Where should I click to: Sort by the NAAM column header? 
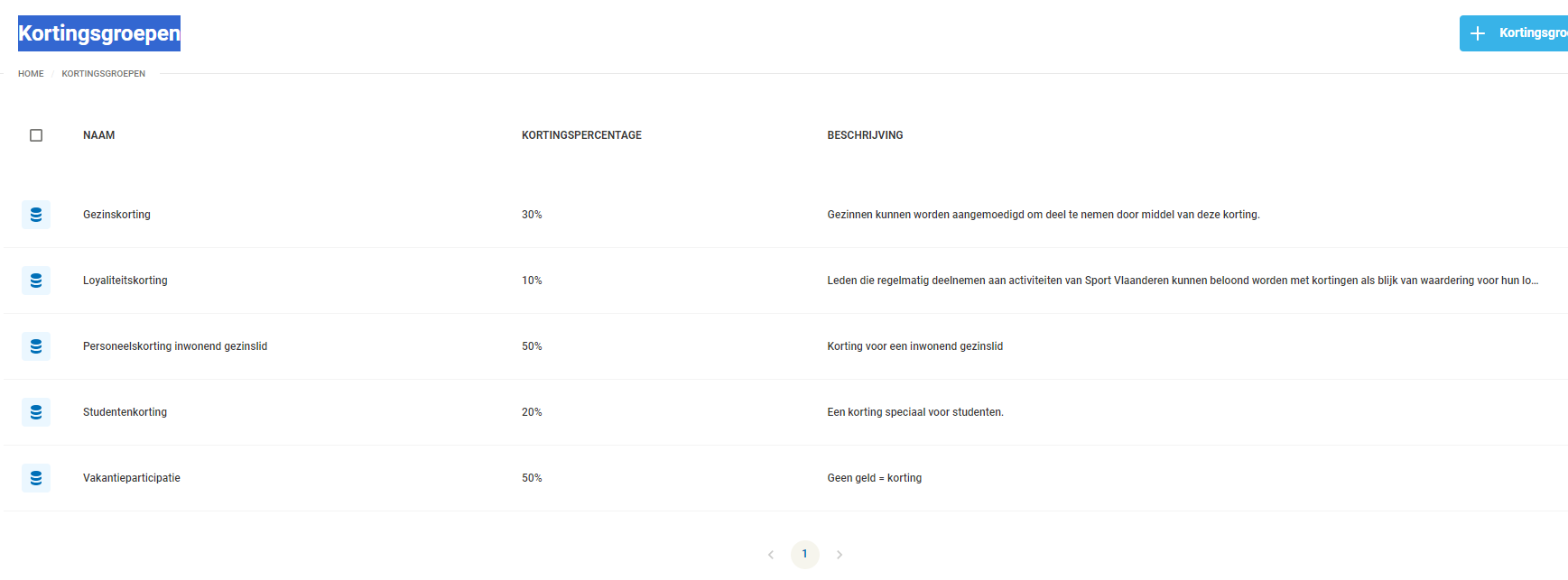tap(98, 135)
